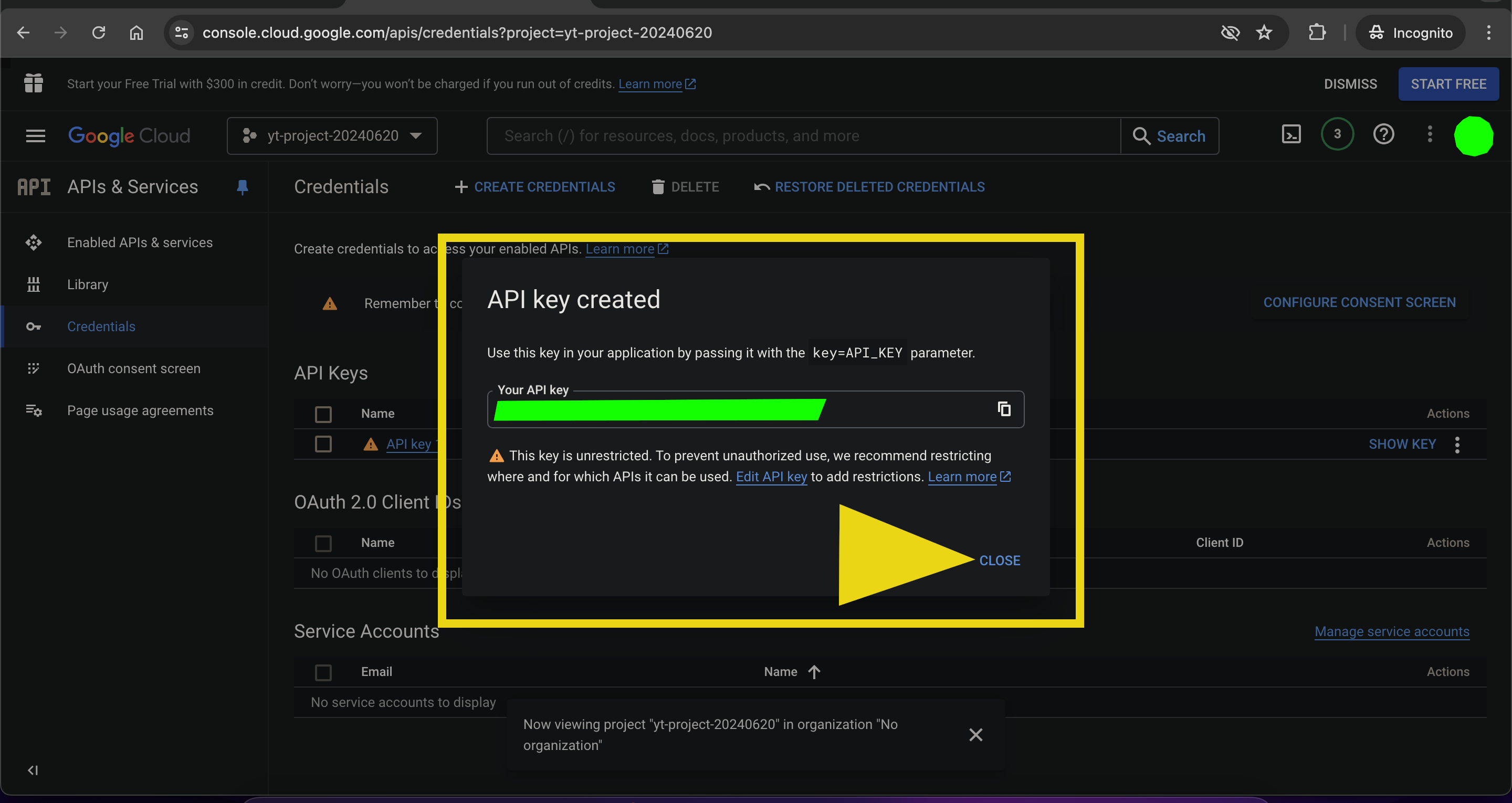Viewport: 1512px width, 803px height.
Task: Click the browser address bar URL
Action: pos(457,33)
